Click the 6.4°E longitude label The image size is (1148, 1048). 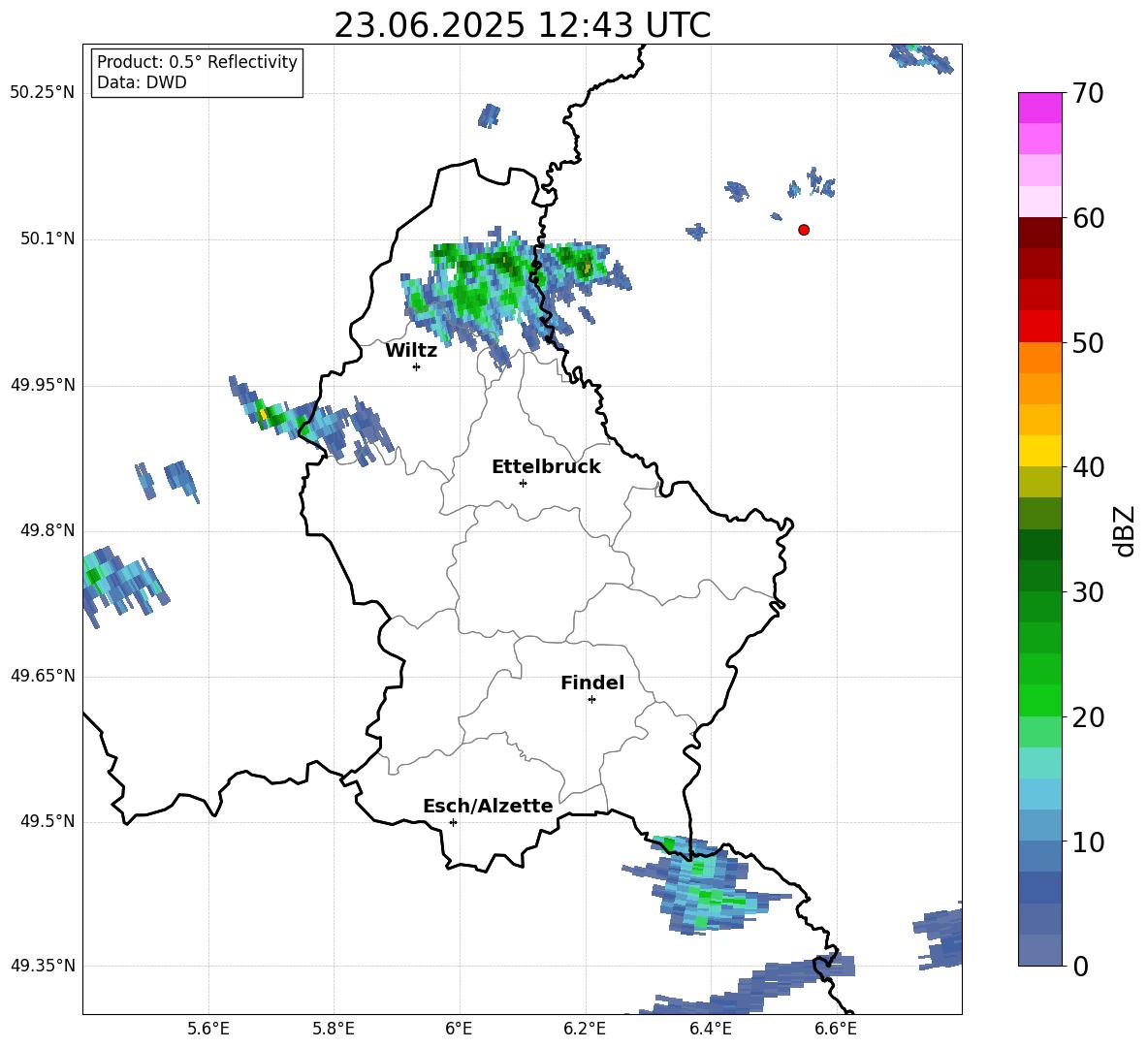(710, 1029)
